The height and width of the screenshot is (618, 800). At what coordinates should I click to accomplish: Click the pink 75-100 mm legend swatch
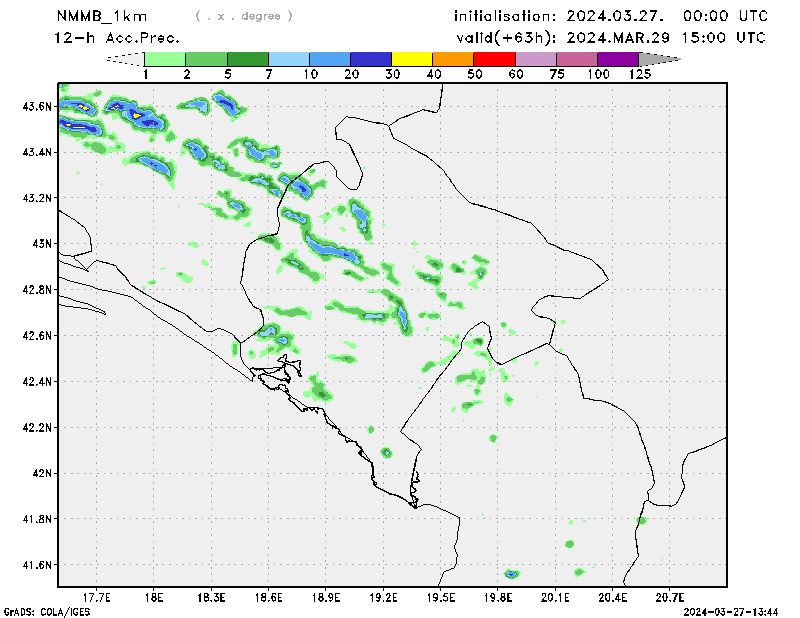[577, 59]
